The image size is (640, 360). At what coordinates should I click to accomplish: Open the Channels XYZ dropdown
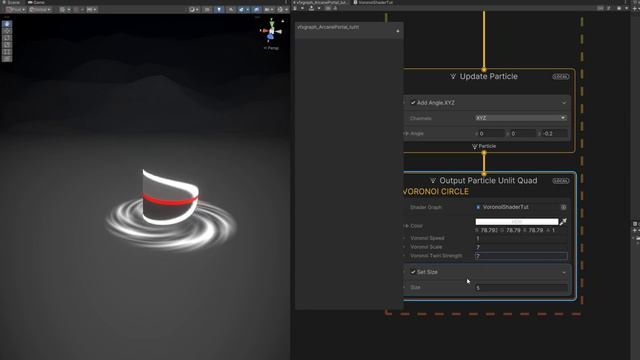[521, 118]
